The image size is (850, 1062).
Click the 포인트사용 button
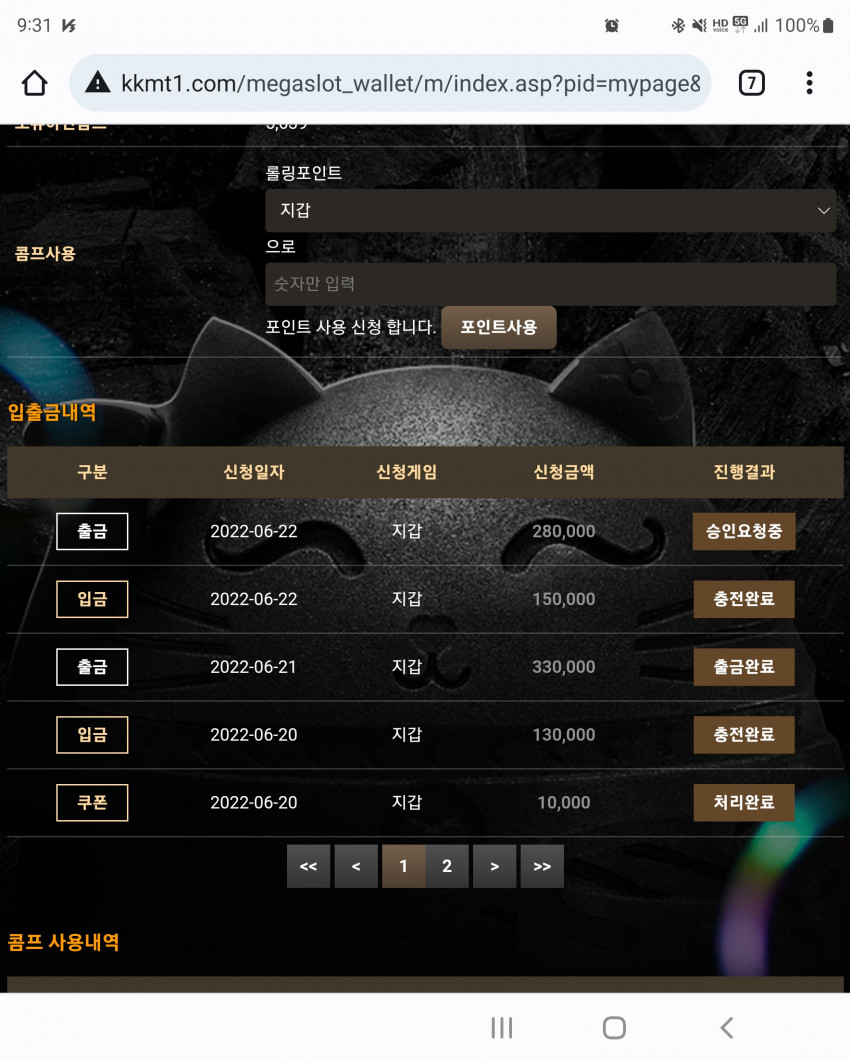click(x=498, y=327)
